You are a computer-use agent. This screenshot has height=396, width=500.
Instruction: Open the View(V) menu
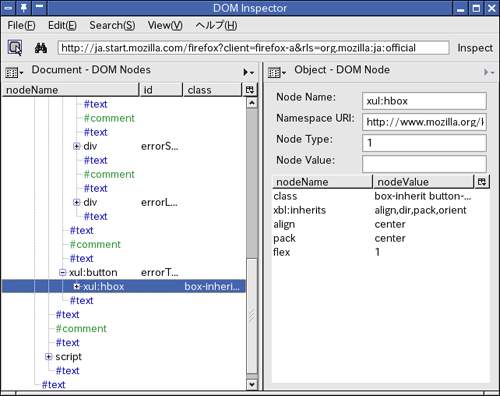[165, 25]
